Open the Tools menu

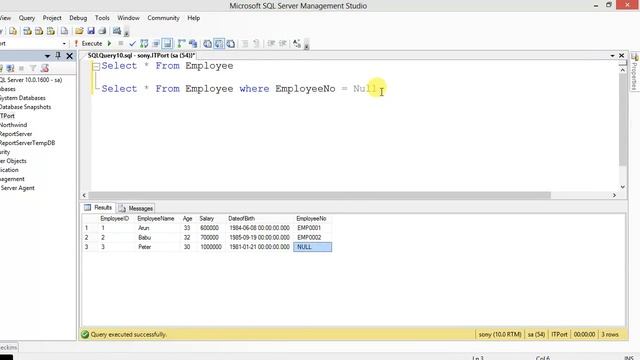[102, 18]
